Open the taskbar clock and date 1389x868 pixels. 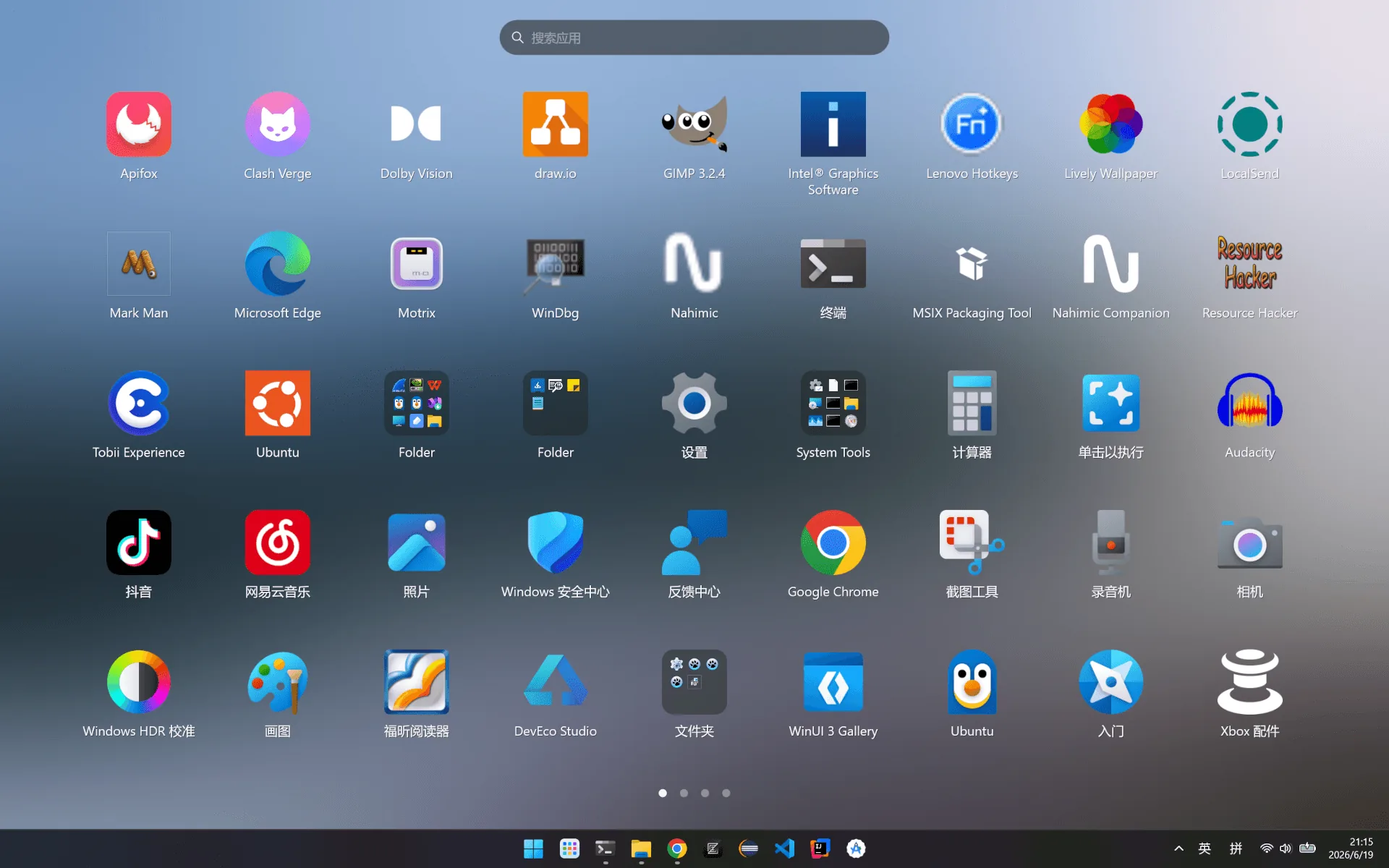pyautogui.click(x=1351, y=848)
